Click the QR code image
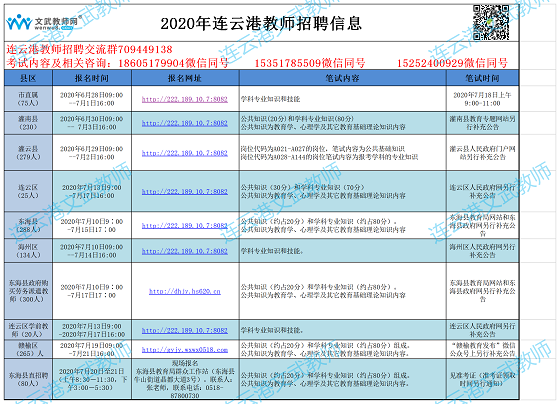Screen dimensions: 560x404 pos(491,22)
